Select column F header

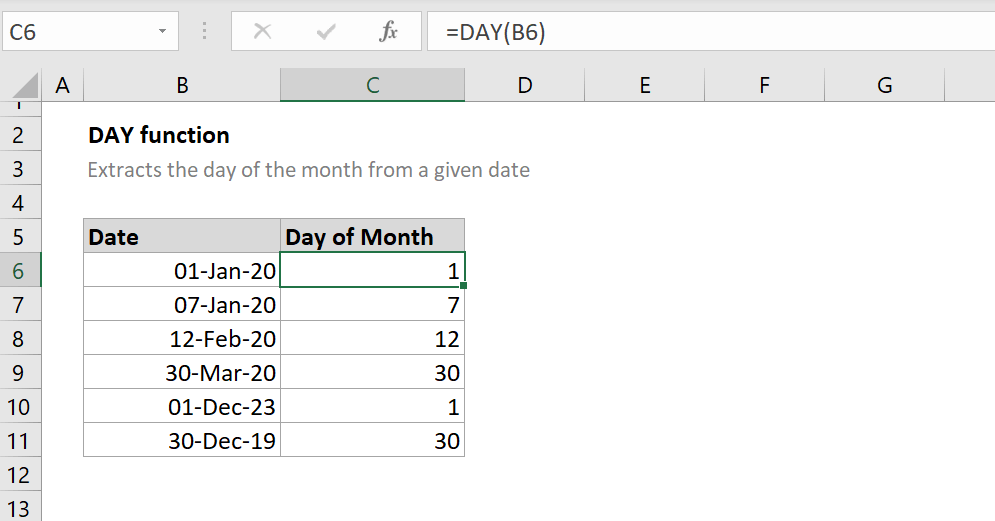[764, 85]
